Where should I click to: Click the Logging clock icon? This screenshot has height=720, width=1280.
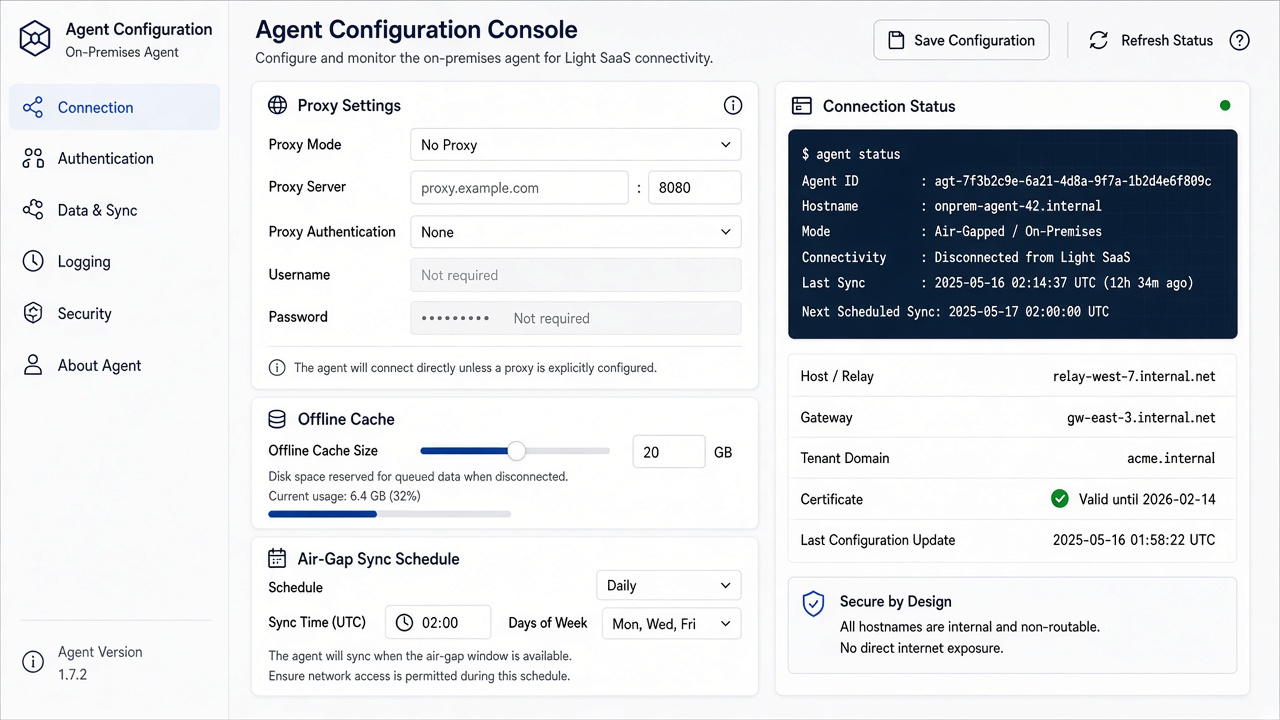(x=33, y=261)
